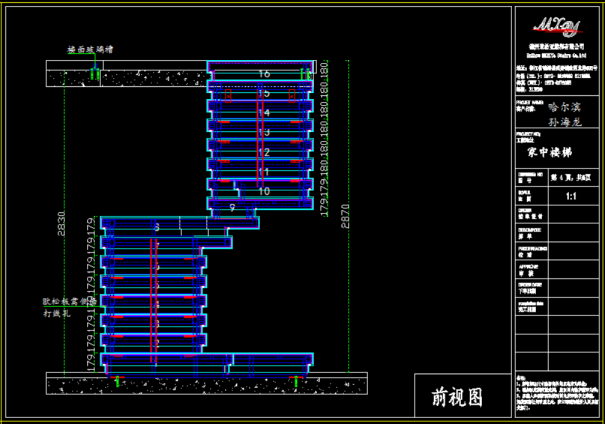Click the stair step numbered 12

coord(264,151)
